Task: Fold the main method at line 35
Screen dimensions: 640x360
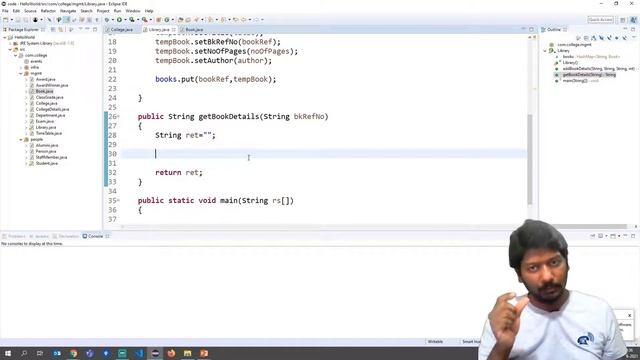Action: pos(119,200)
